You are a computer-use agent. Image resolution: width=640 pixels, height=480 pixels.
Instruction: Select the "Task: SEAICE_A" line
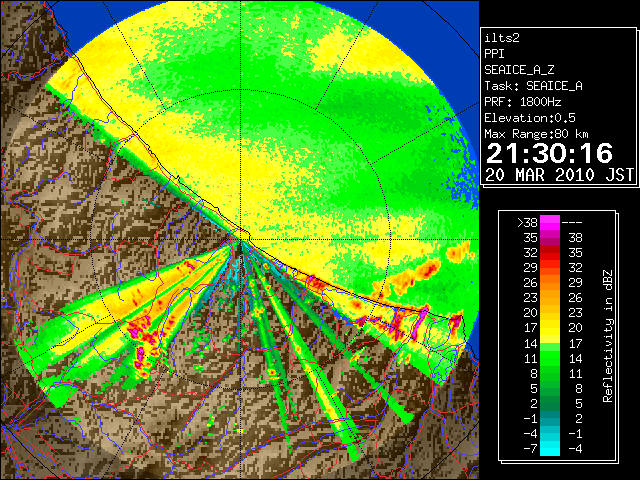533,86
